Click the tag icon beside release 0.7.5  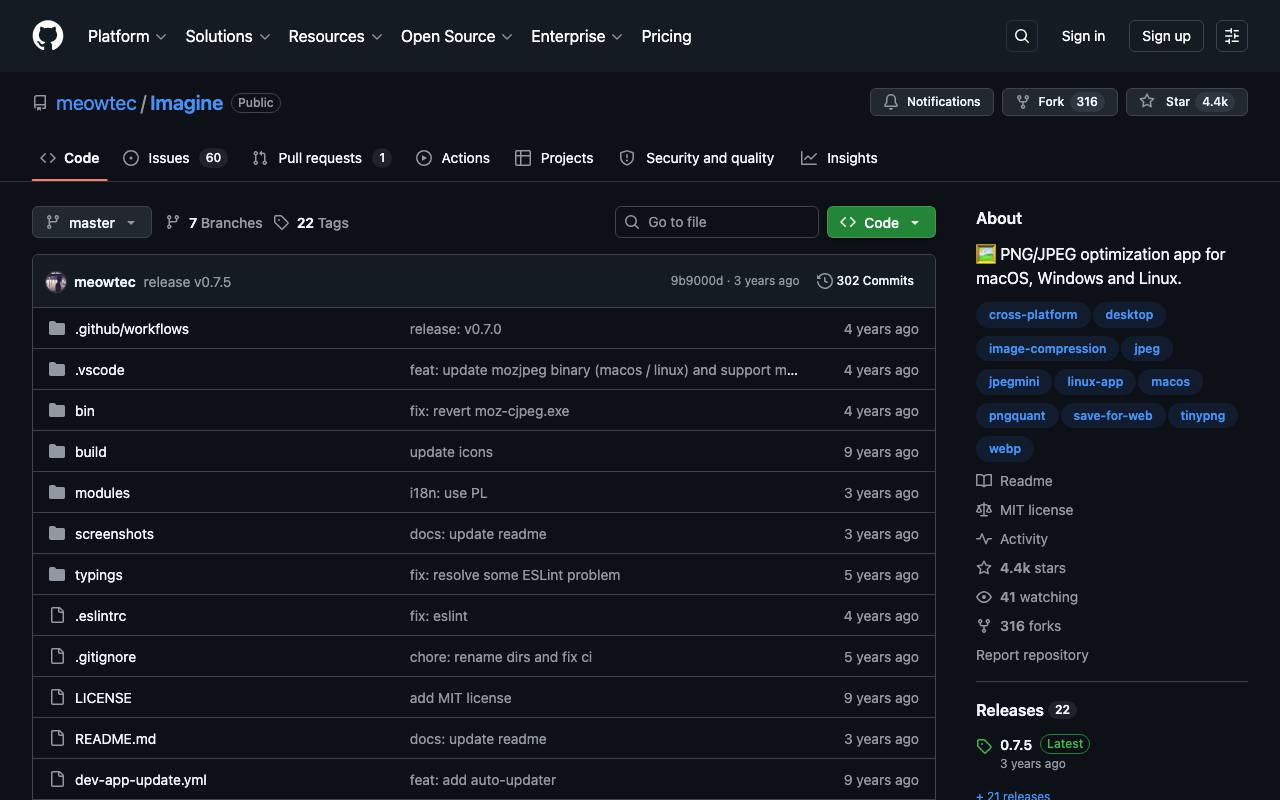click(x=984, y=746)
